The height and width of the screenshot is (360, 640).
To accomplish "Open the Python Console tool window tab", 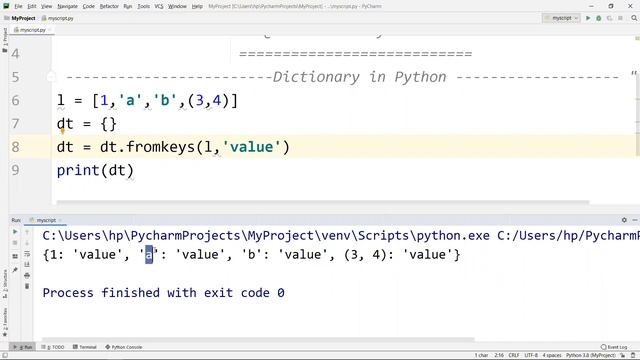I will (x=124, y=347).
